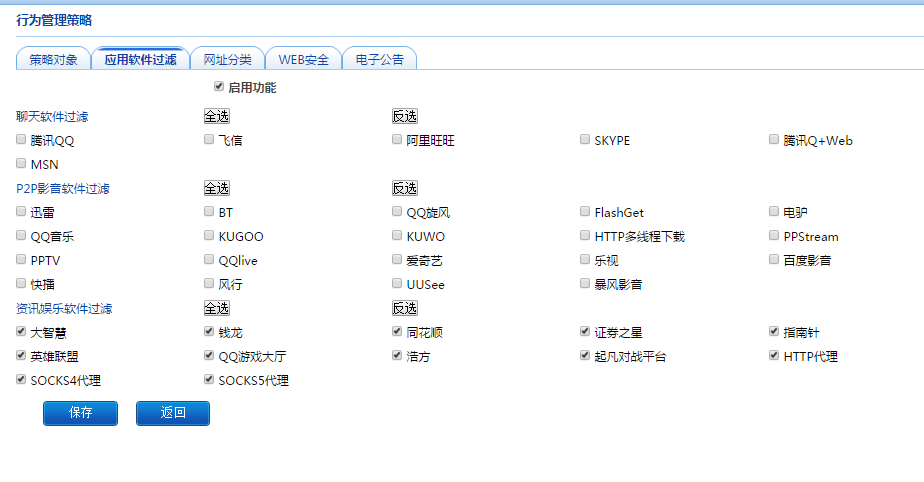Select the KUWO checkbox

click(x=397, y=235)
